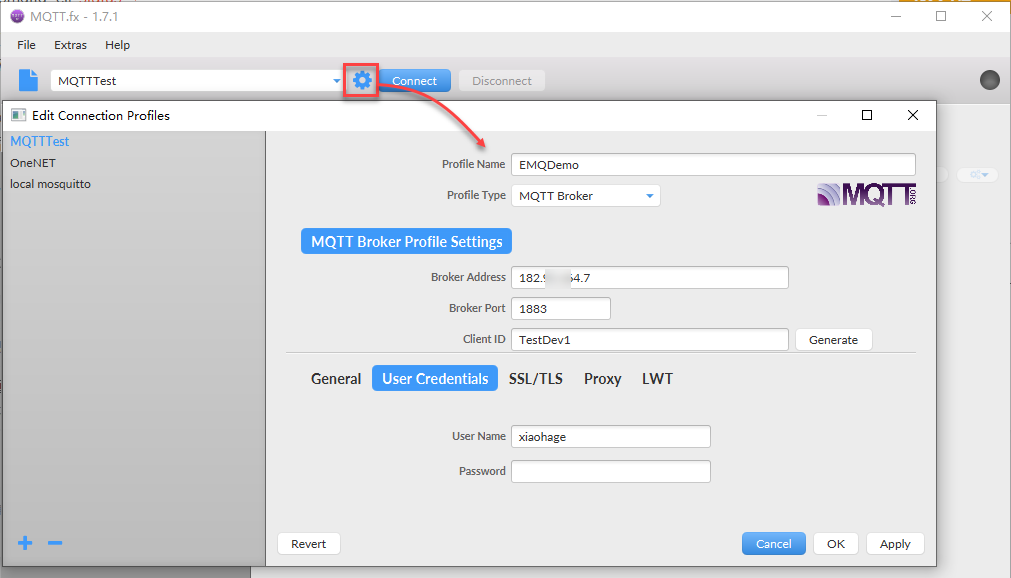Expand the MQTTTest profile selector dropdown
The height and width of the screenshot is (578, 1011).
click(x=336, y=81)
